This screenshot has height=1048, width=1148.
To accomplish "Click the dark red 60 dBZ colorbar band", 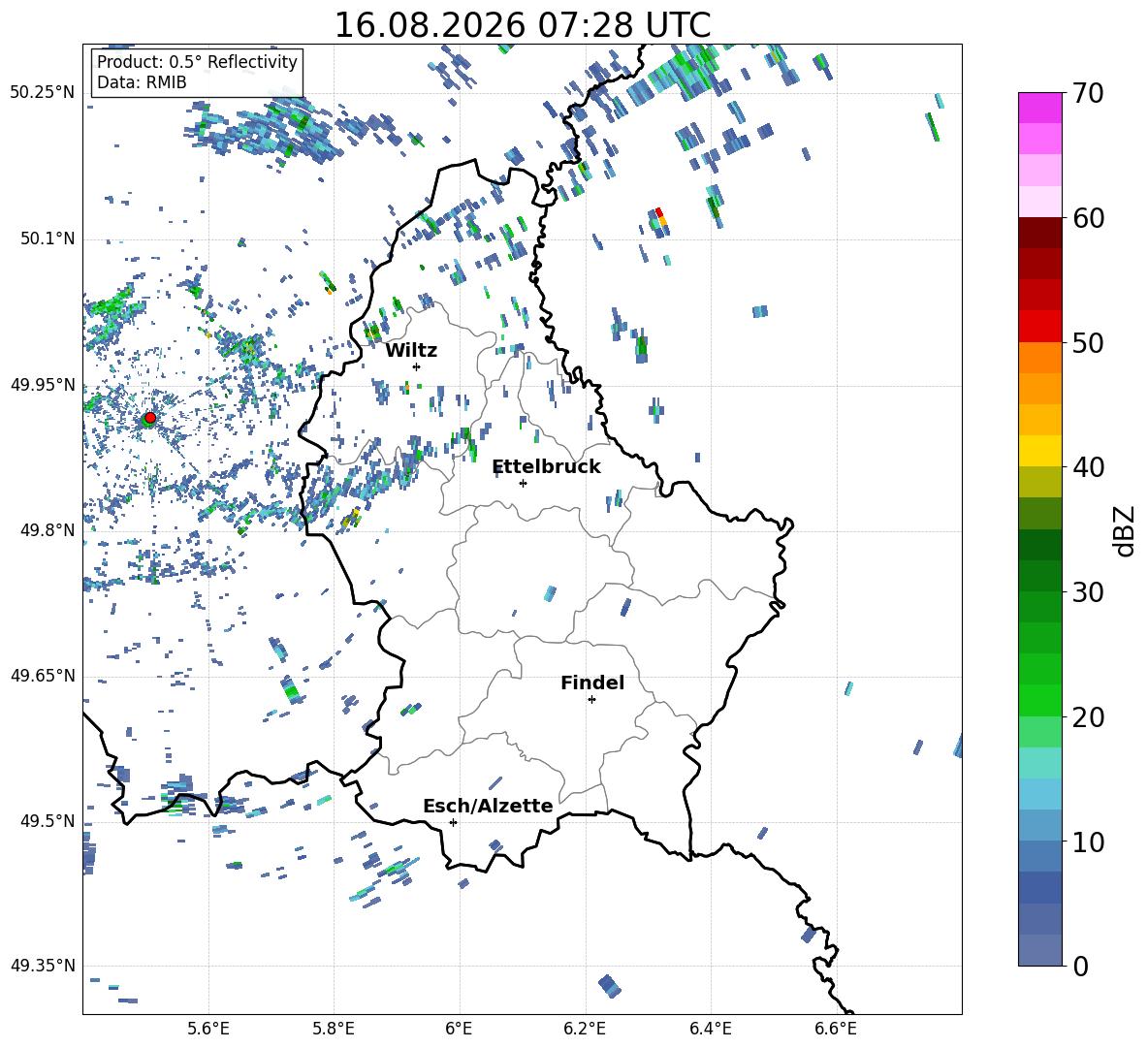I will pyautogui.click(x=1039, y=233).
